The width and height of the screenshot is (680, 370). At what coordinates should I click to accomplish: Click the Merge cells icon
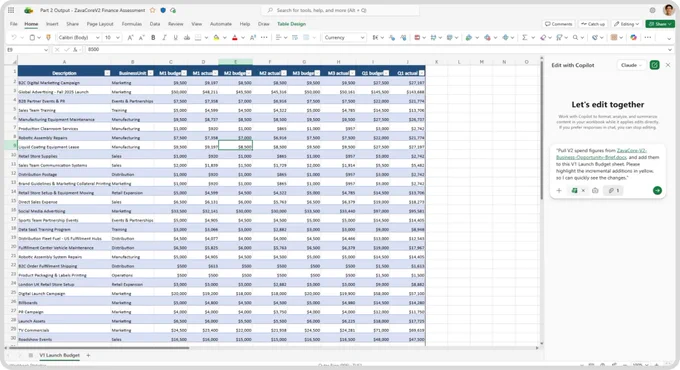point(306,38)
